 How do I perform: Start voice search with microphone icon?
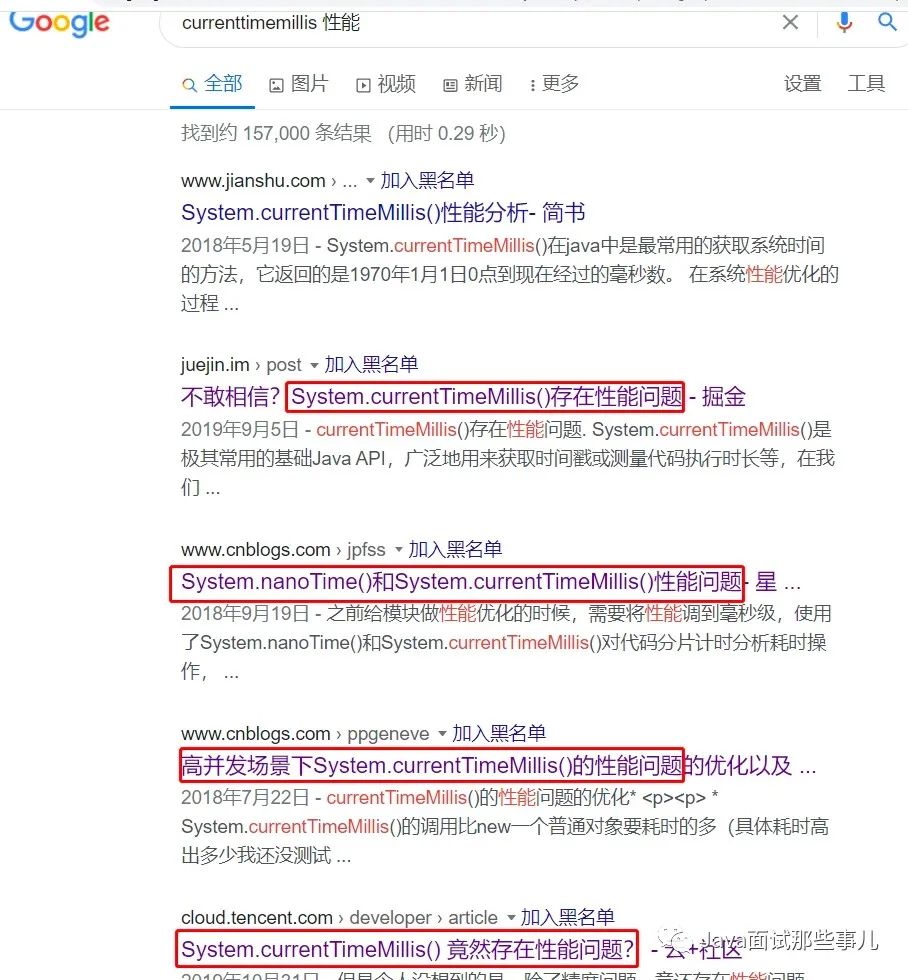pos(844,22)
